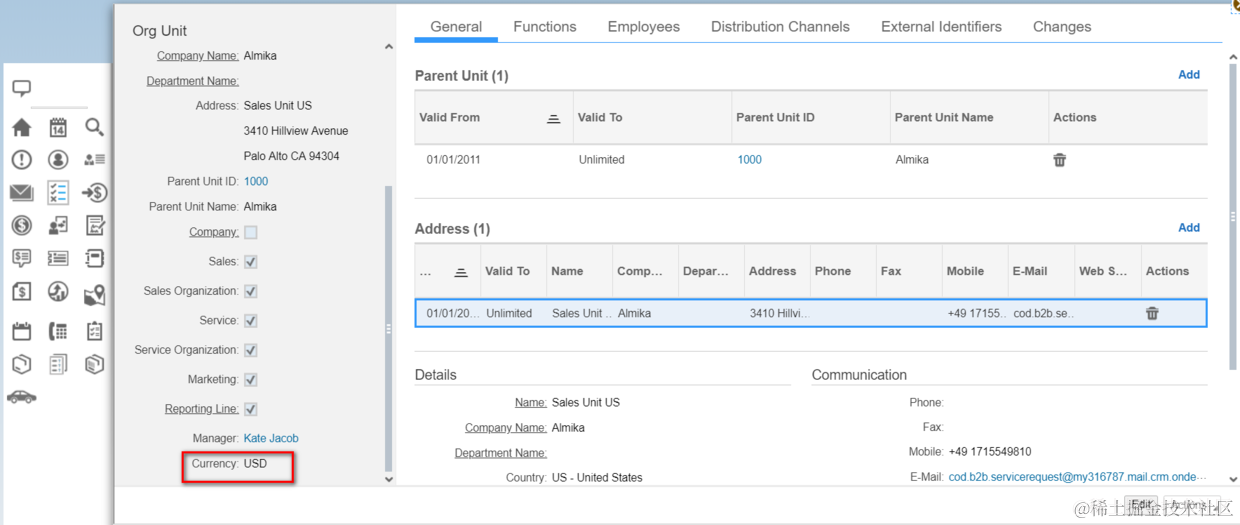Click Department Name label in Details section

coord(500,453)
